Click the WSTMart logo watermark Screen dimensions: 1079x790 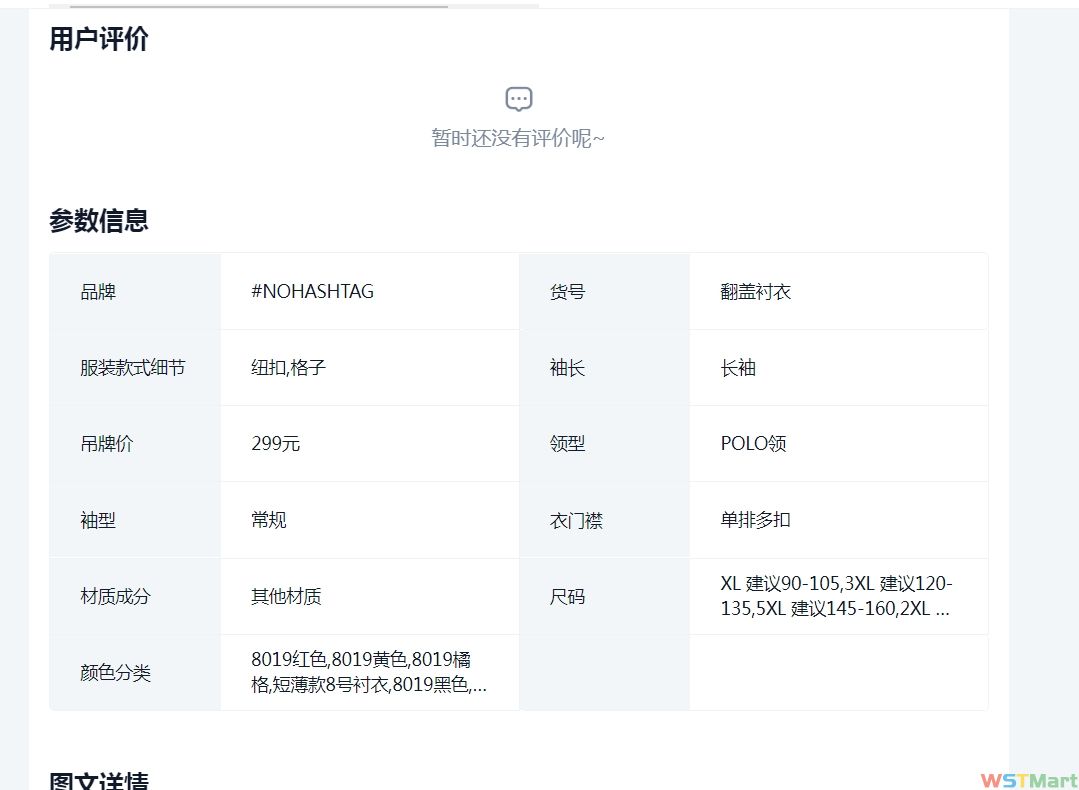click(x=1027, y=780)
